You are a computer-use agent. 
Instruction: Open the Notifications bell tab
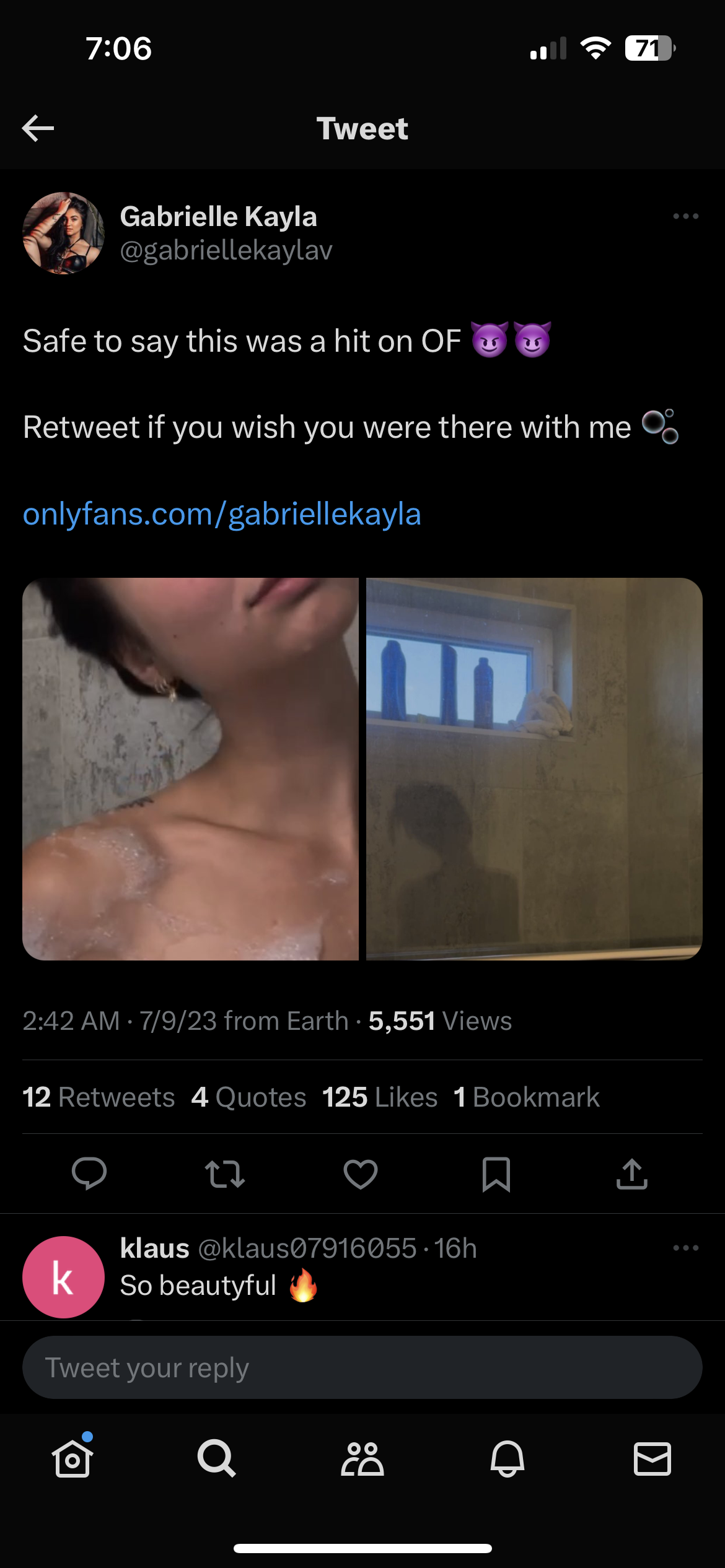[507, 1458]
